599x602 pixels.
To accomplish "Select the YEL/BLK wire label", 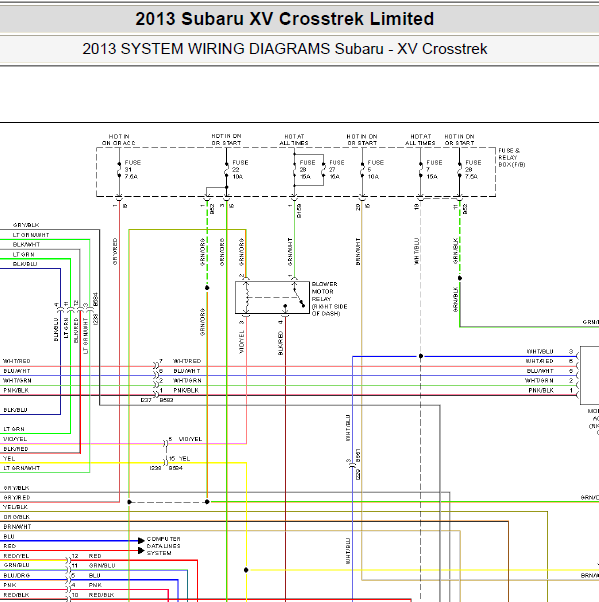I will pyautogui.click(x=15, y=507).
